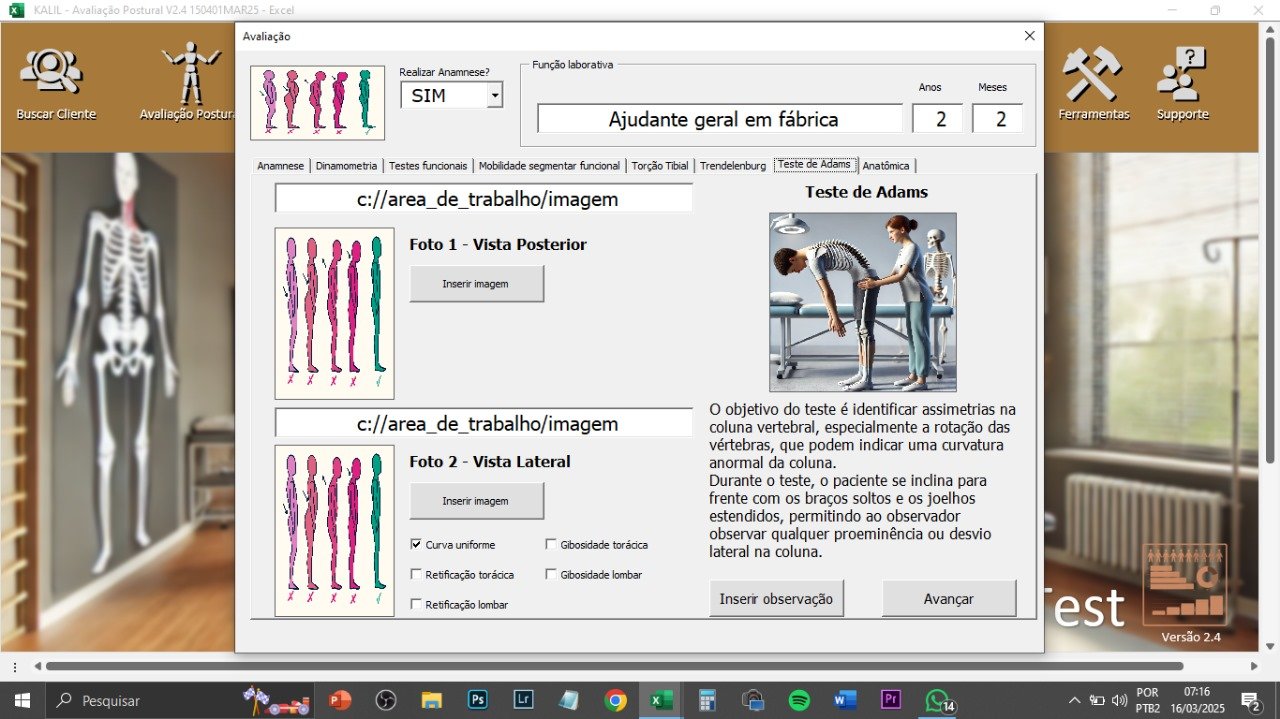This screenshot has width=1280, height=719.
Task: Launch Photoshop from the taskbar
Action: (x=478, y=700)
